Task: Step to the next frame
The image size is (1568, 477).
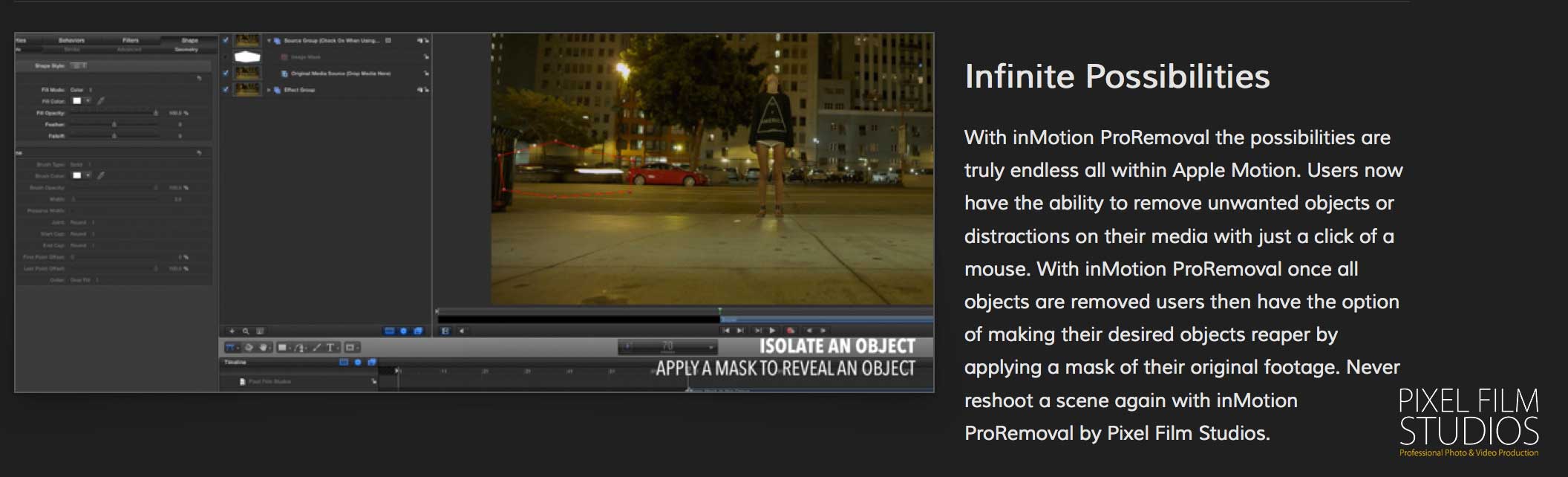Action: pyautogui.click(x=823, y=330)
